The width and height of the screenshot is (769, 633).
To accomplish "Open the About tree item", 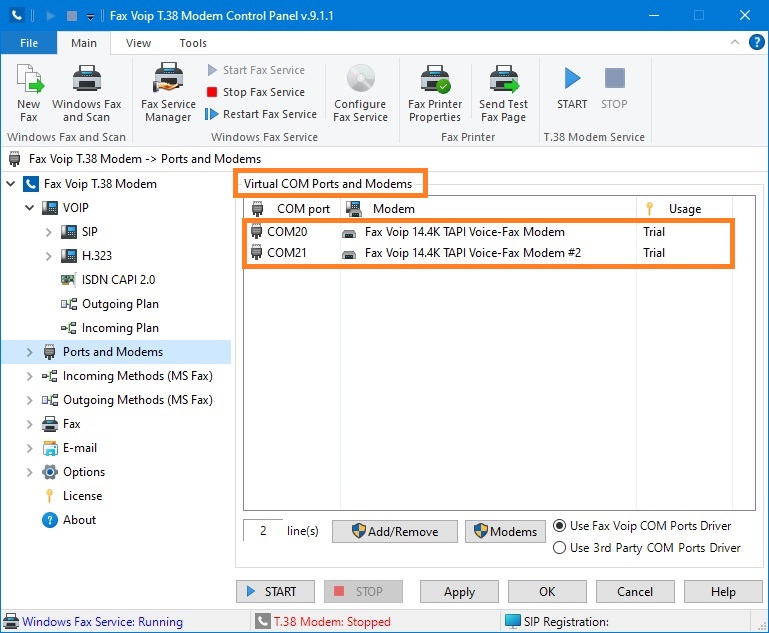I will 69,520.
